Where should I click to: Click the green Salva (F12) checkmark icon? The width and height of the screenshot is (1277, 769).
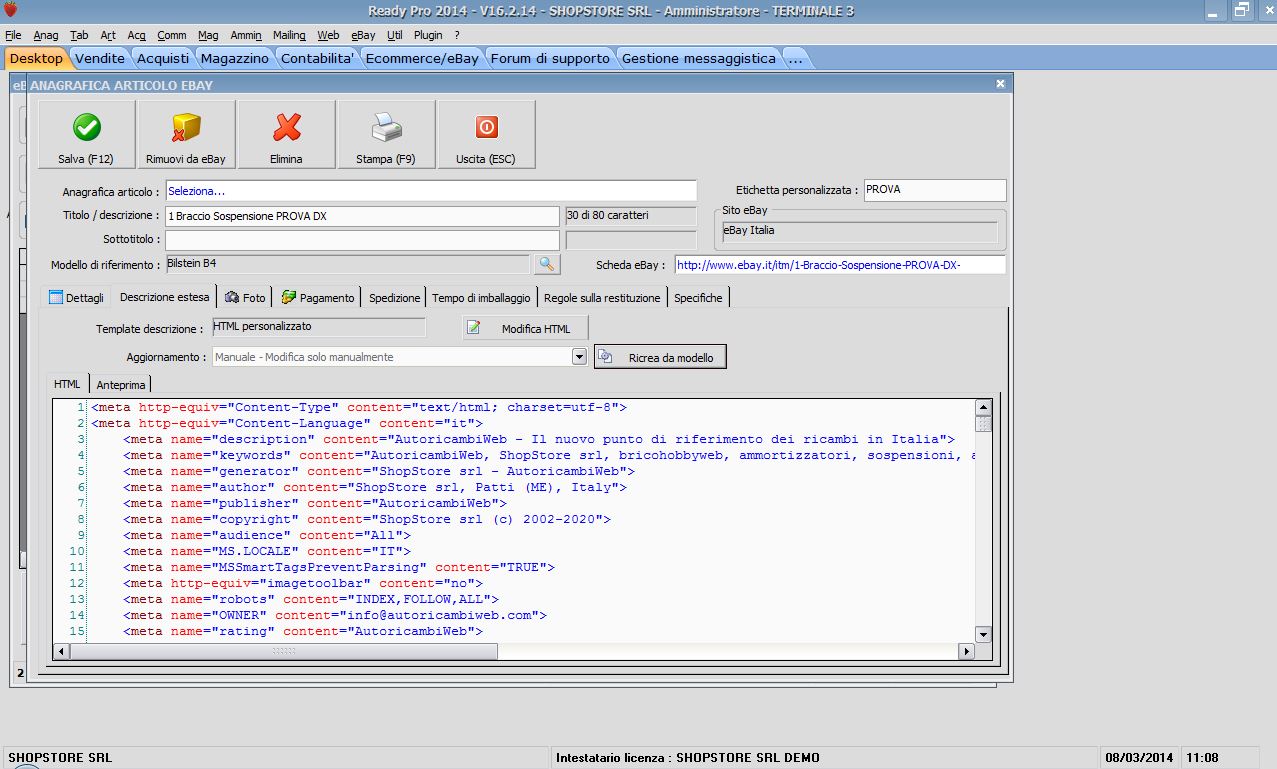[x=86, y=128]
